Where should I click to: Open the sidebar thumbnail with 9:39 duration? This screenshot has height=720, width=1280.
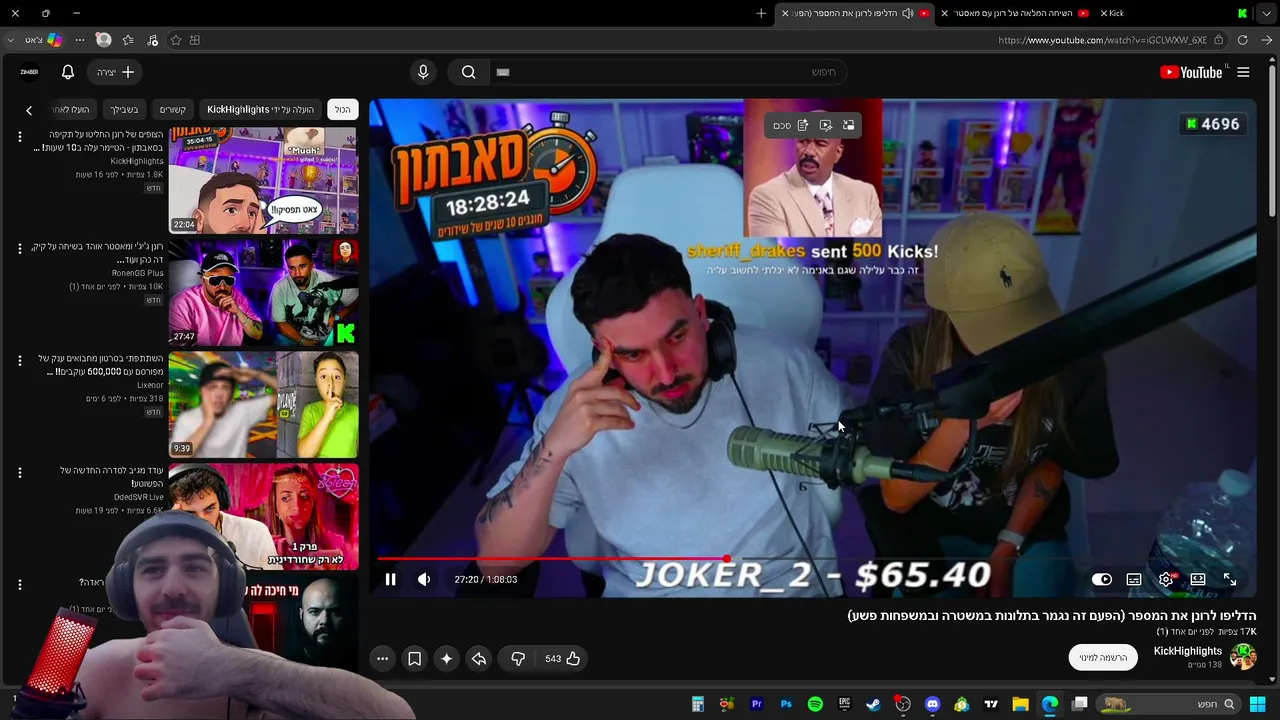263,404
